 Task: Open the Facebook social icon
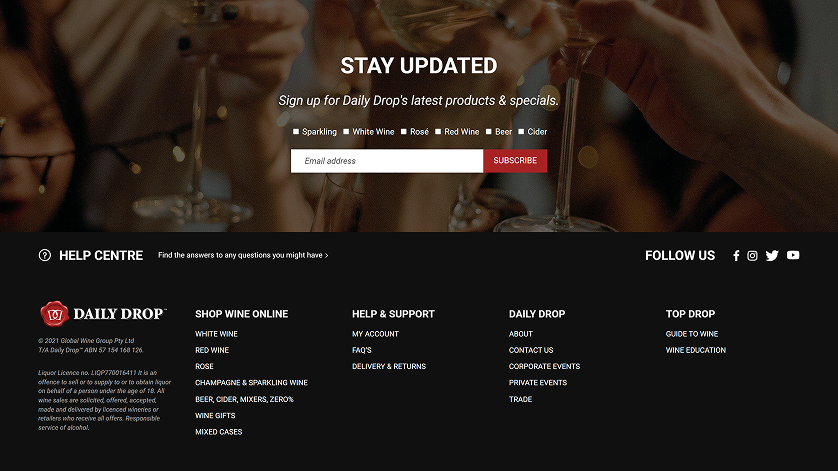[736, 256]
